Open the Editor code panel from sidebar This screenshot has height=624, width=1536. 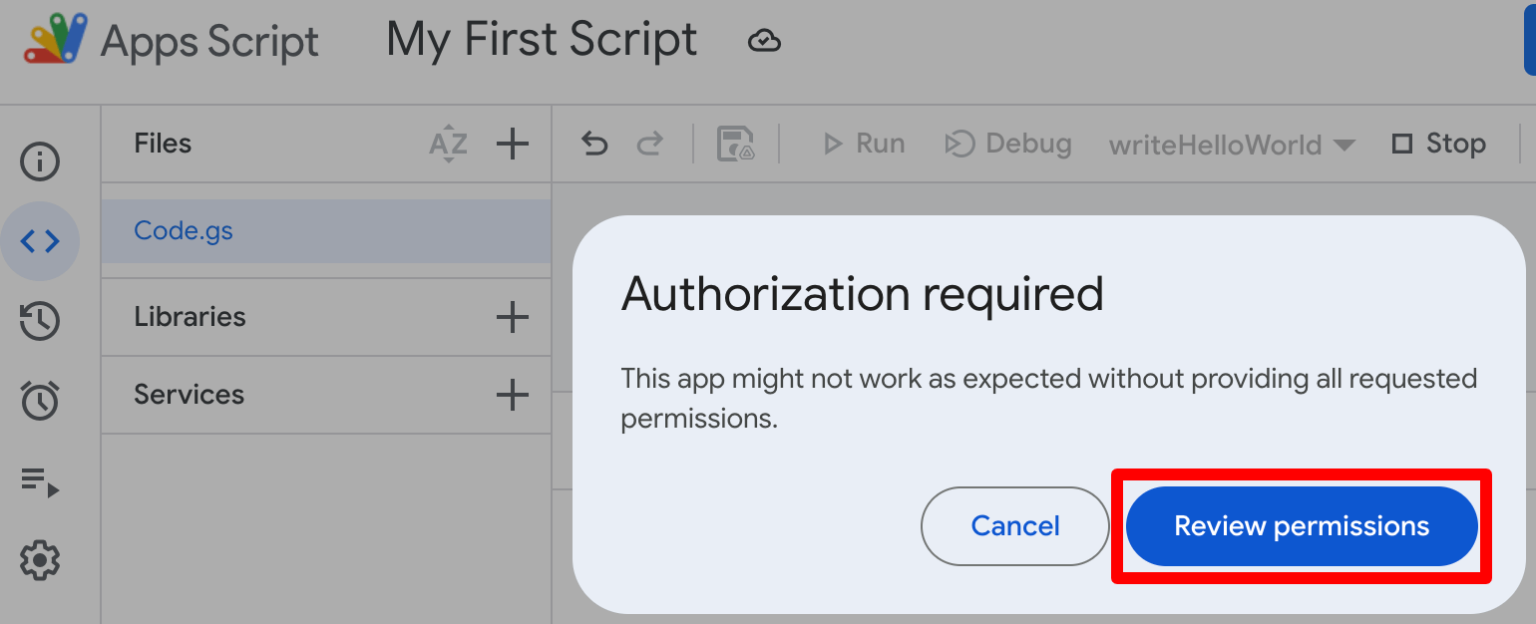click(x=40, y=241)
